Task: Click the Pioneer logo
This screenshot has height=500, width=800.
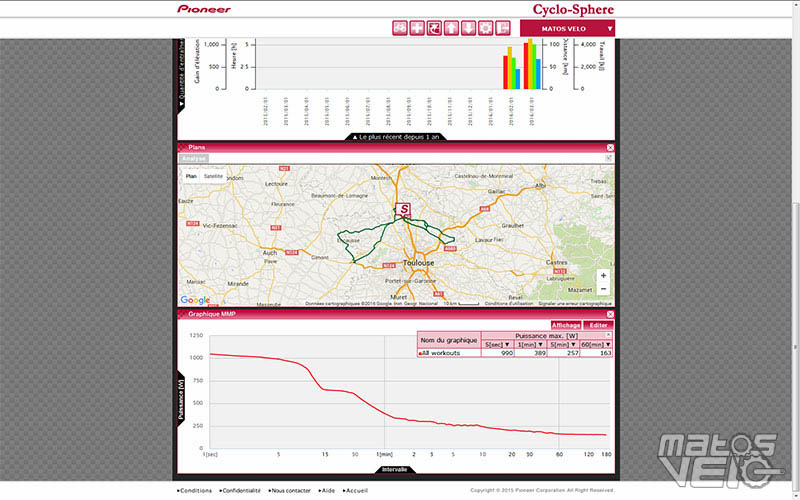Action: (x=204, y=9)
